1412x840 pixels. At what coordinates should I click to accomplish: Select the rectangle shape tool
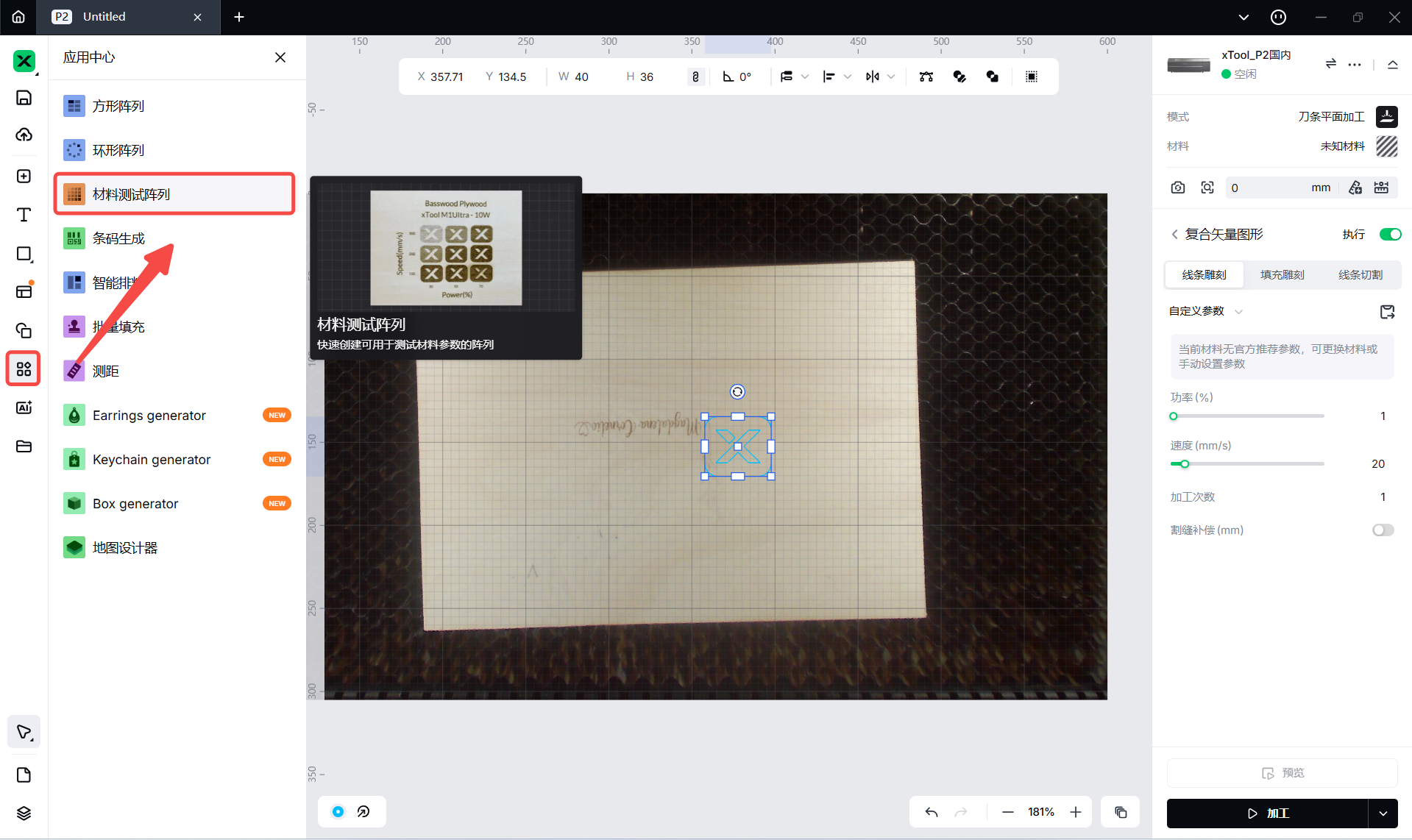pyautogui.click(x=24, y=254)
